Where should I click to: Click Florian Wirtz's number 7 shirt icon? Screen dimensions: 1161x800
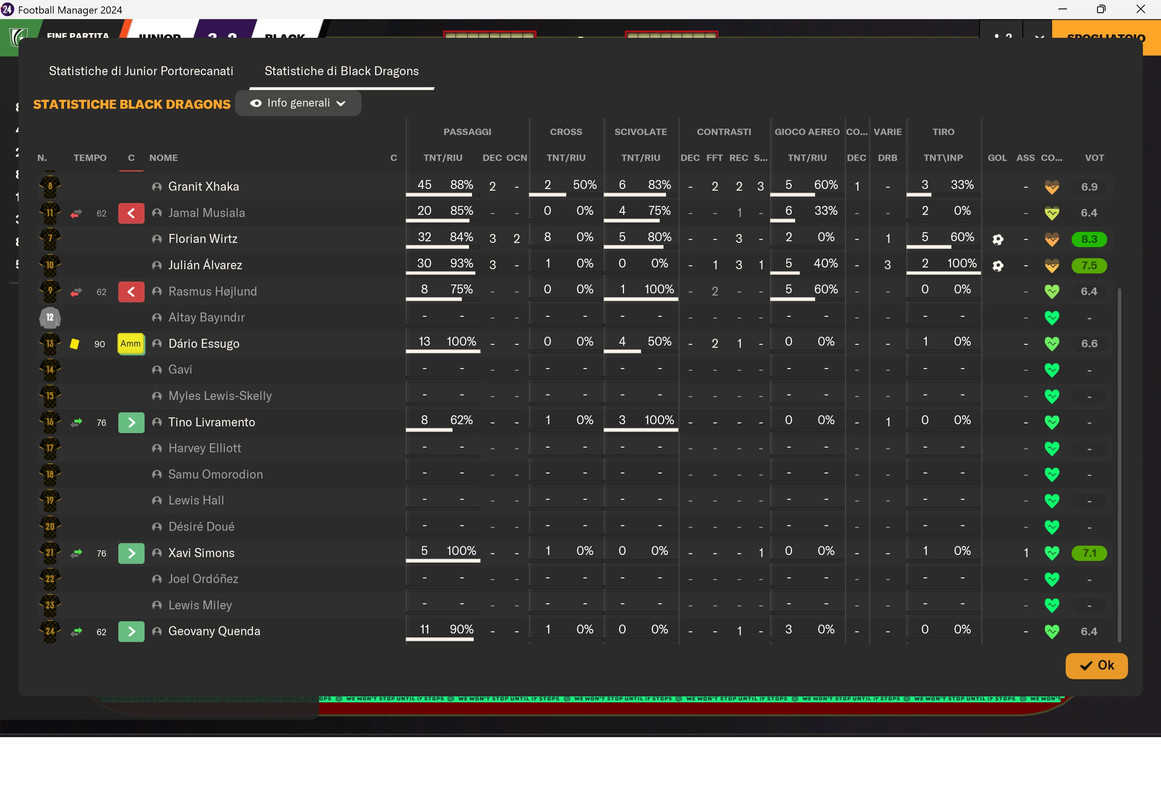(50, 239)
